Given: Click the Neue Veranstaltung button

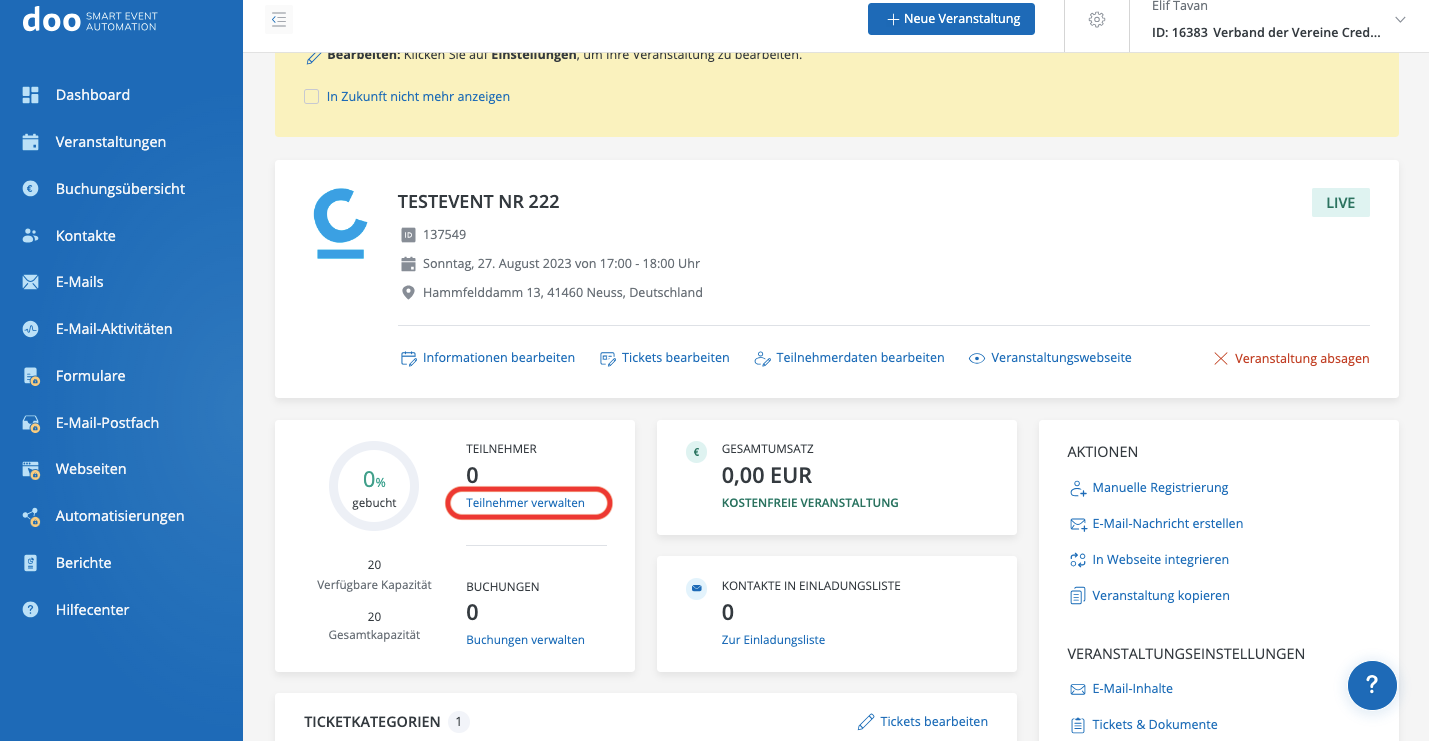Looking at the screenshot, I should point(950,19).
